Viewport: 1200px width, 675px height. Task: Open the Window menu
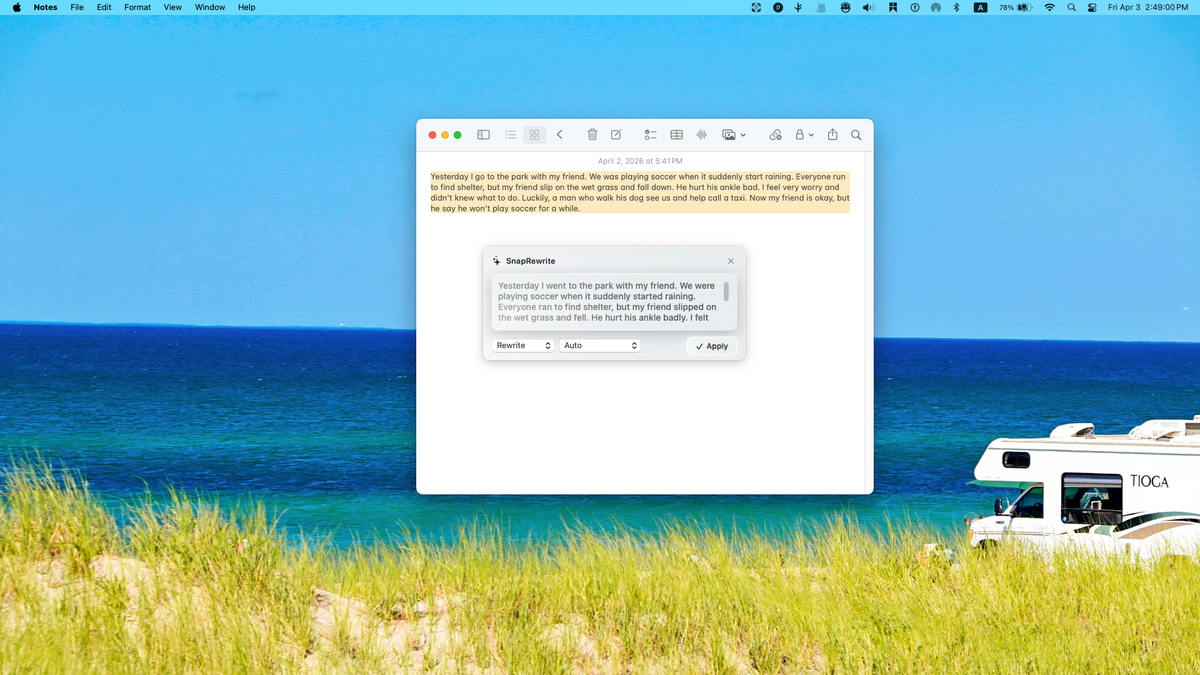coord(209,7)
